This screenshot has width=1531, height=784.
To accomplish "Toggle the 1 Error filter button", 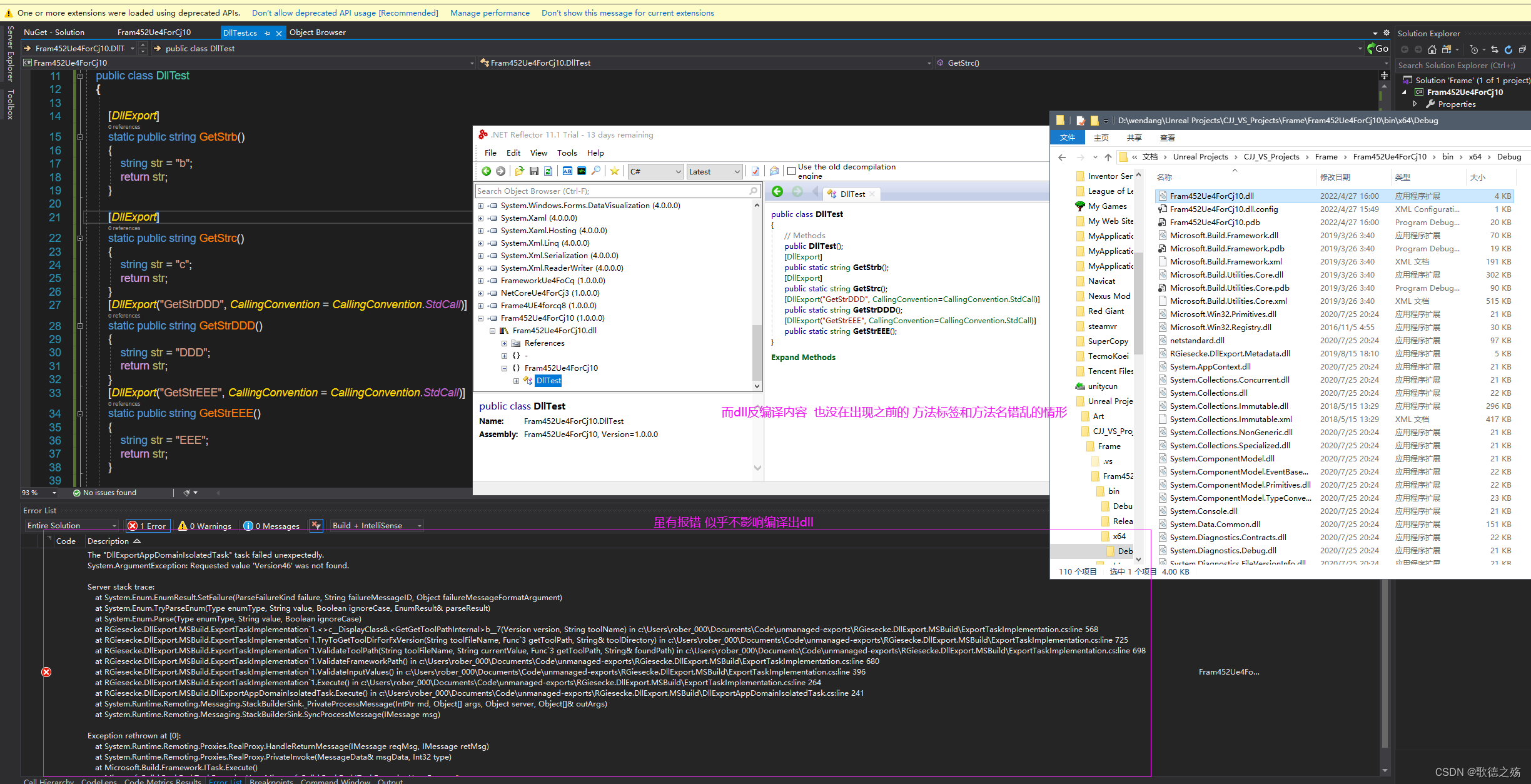I will 148,526.
